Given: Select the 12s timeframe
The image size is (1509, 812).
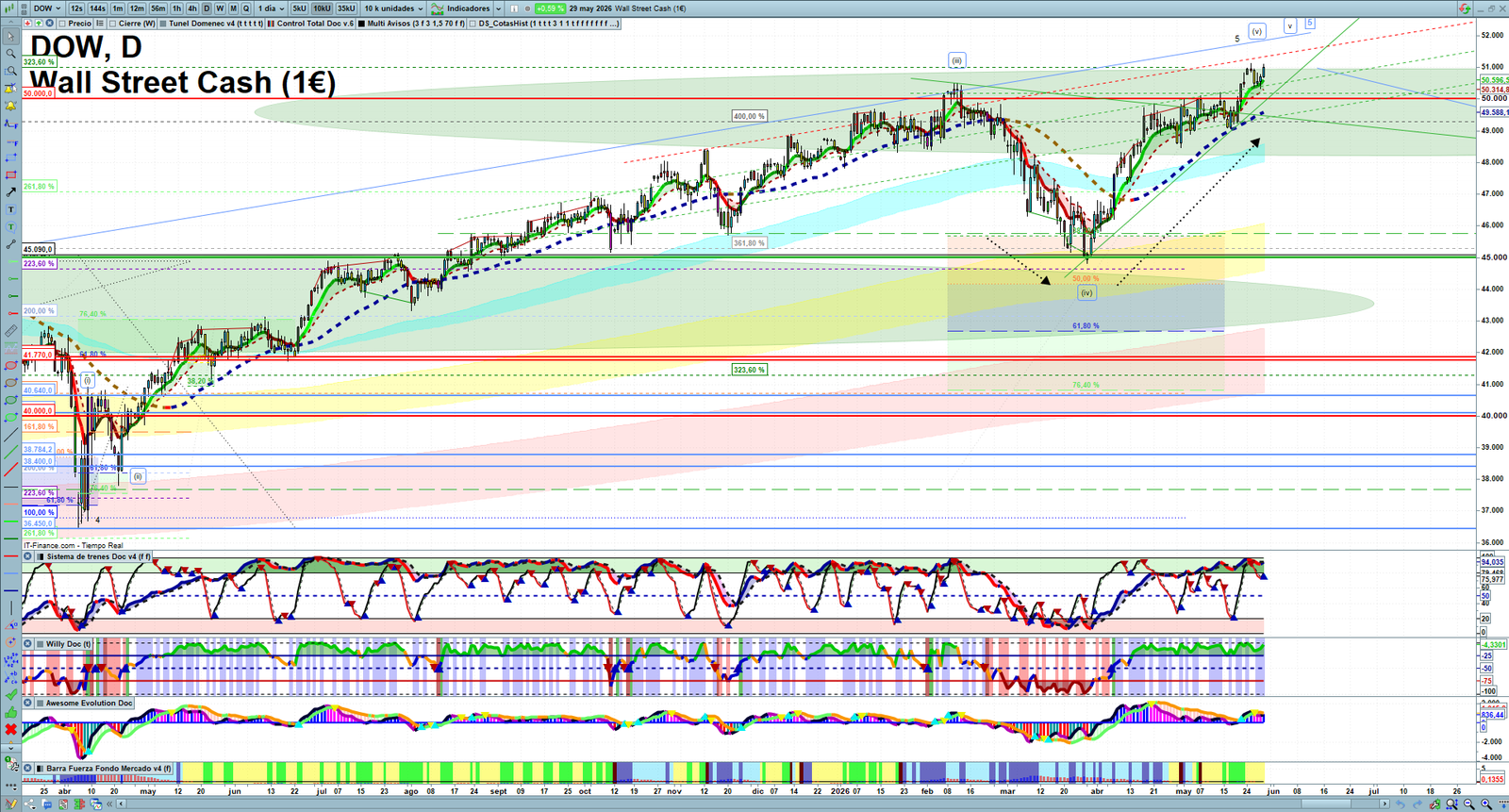Looking at the screenshot, I should point(76,8).
